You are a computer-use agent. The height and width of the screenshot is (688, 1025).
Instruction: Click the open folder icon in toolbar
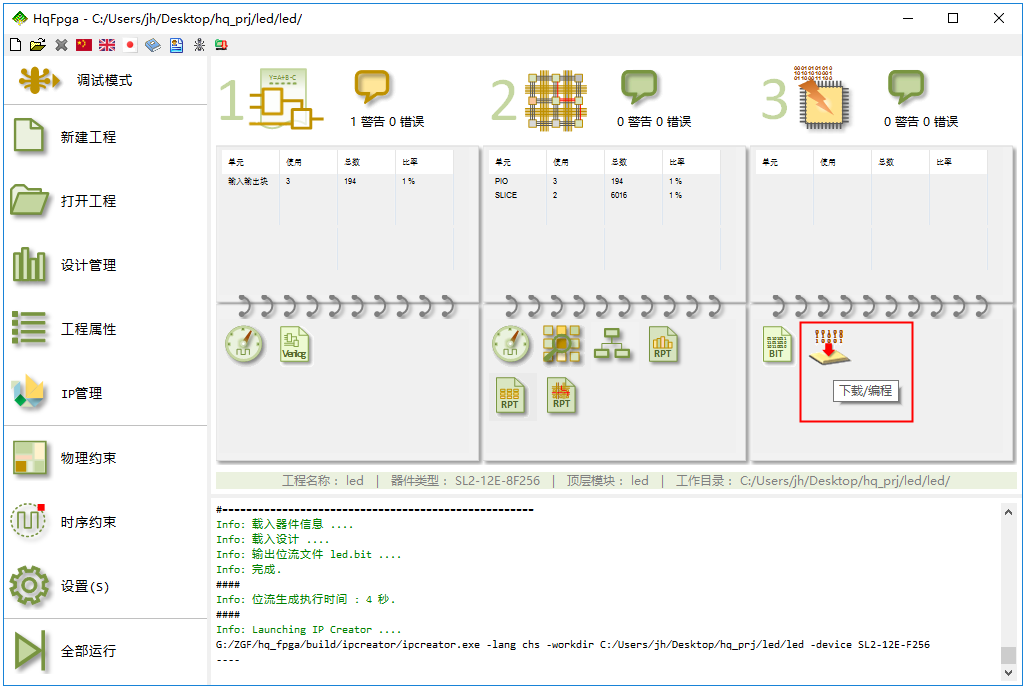[38, 45]
